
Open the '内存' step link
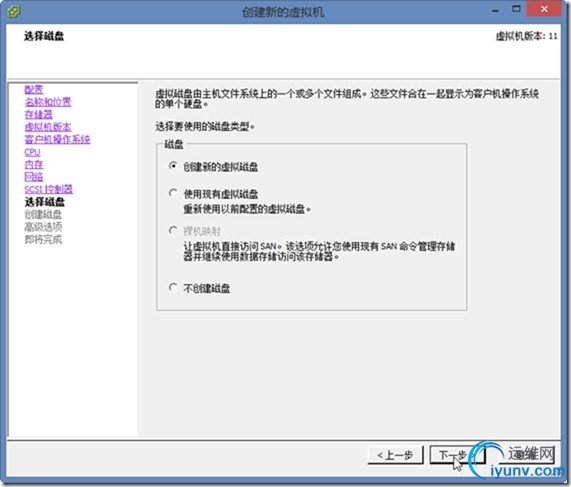tap(34, 164)
